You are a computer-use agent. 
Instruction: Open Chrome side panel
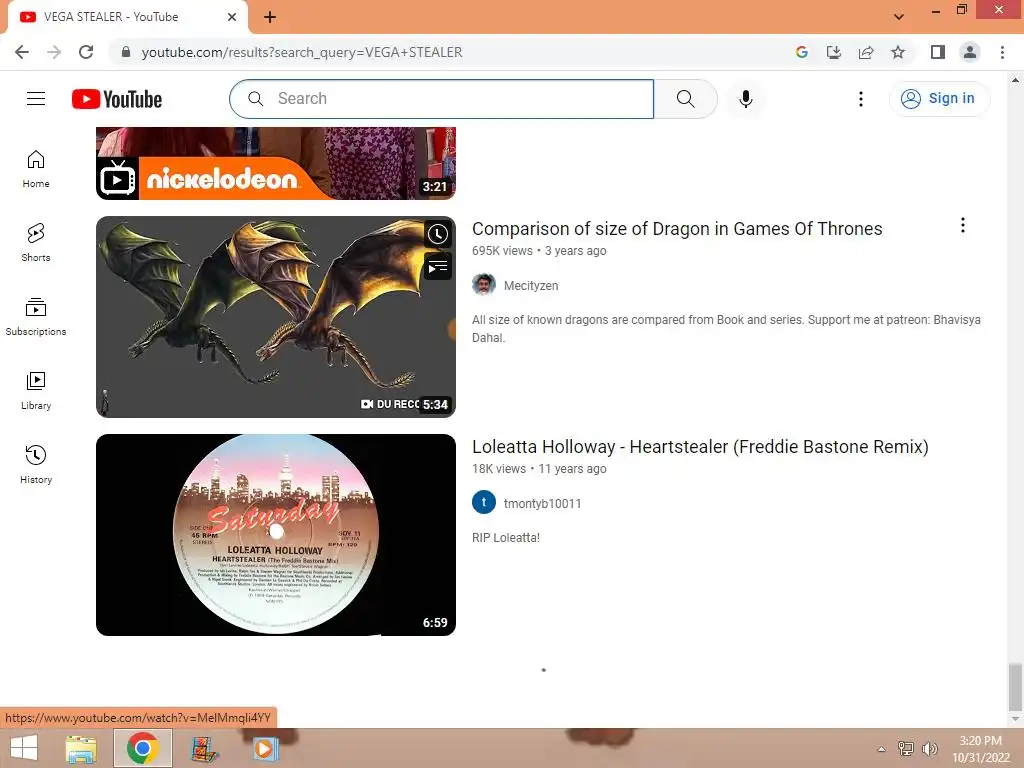pos(938,52)
